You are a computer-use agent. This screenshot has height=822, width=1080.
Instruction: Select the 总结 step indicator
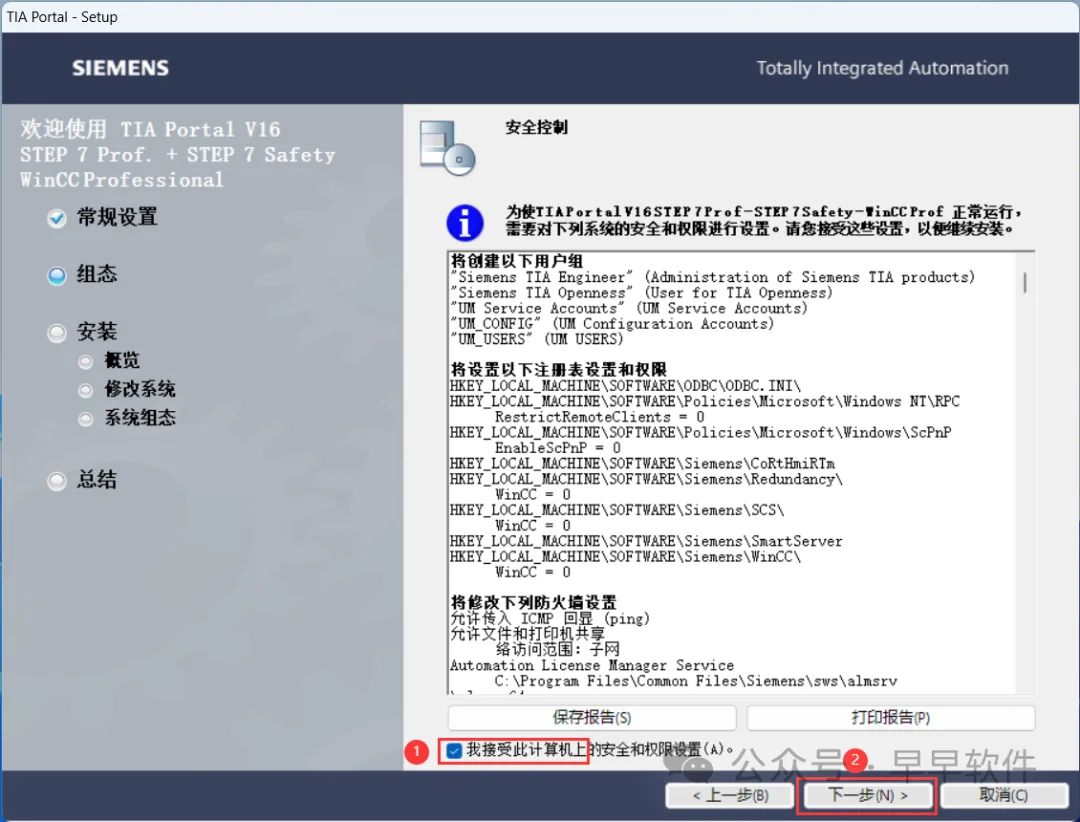57,481
